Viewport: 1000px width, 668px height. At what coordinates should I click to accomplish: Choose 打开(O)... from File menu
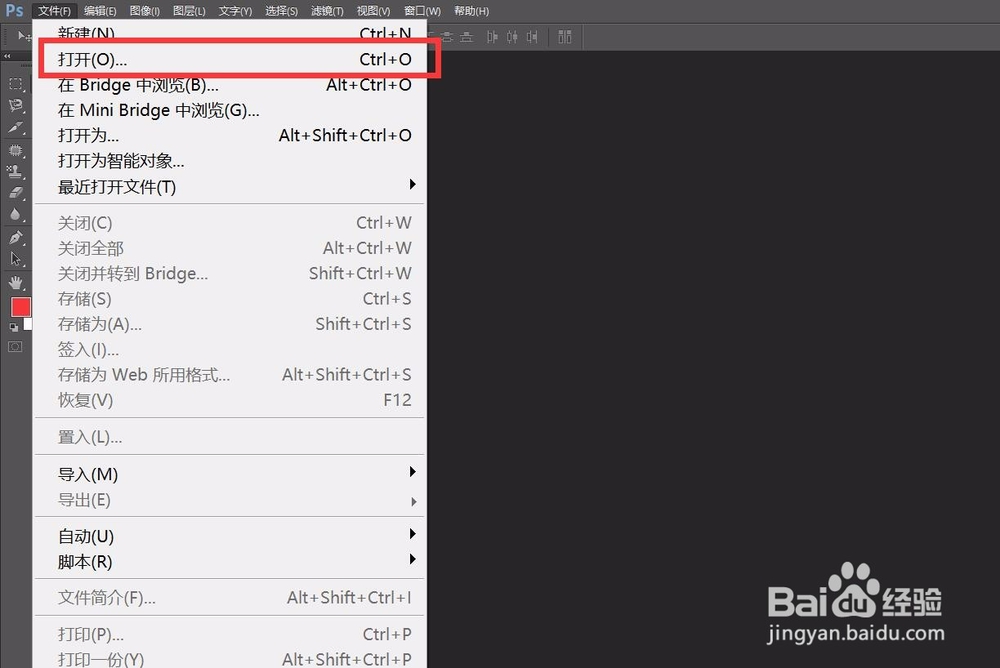coord(230,59)
